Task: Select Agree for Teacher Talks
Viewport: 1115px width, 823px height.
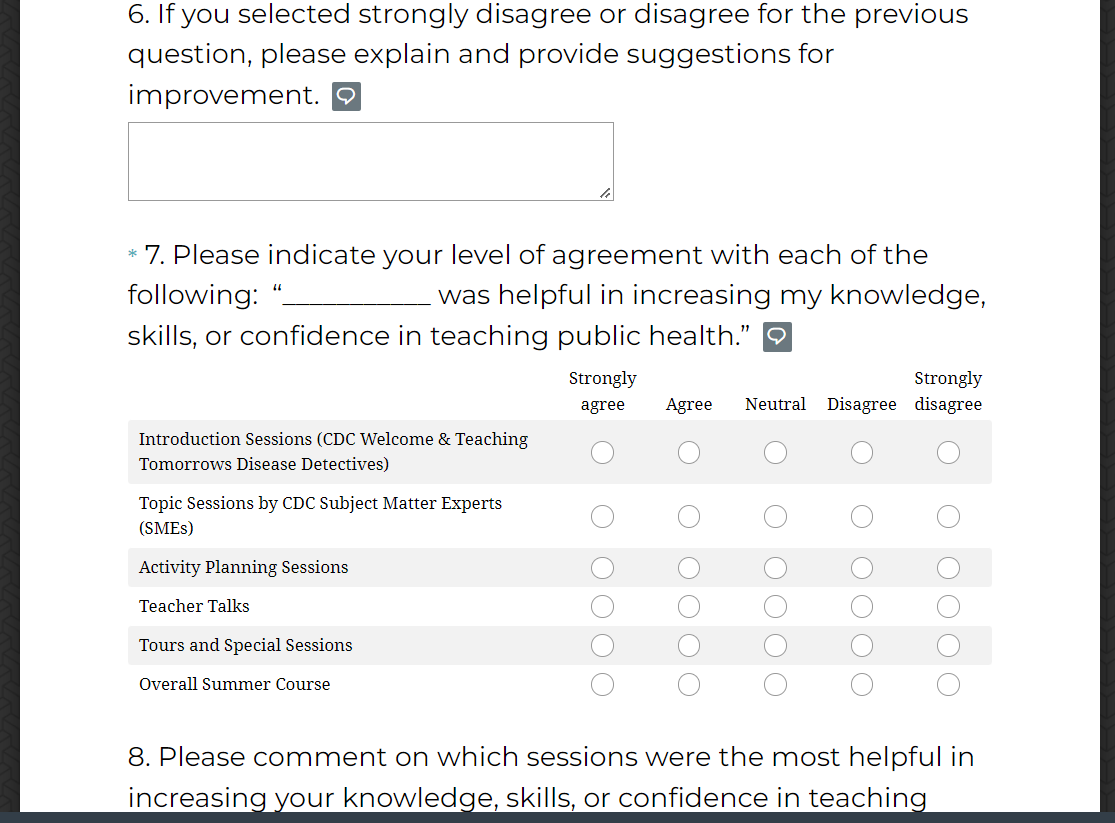Action: [x=689, y=607]
